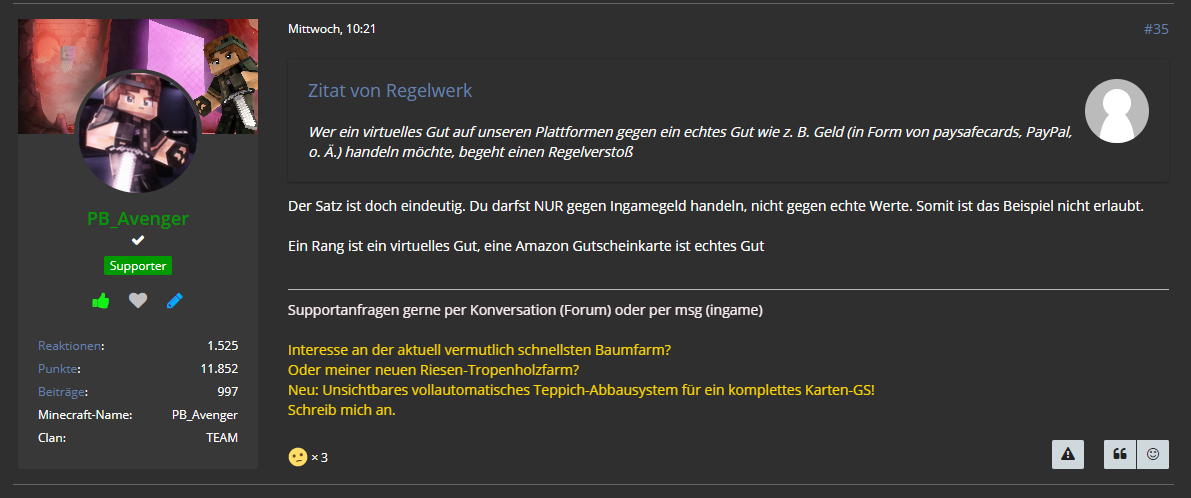1191x498 pixels.
Task: Open the PB_Avenger username link
Action: (x=137, y=219)
